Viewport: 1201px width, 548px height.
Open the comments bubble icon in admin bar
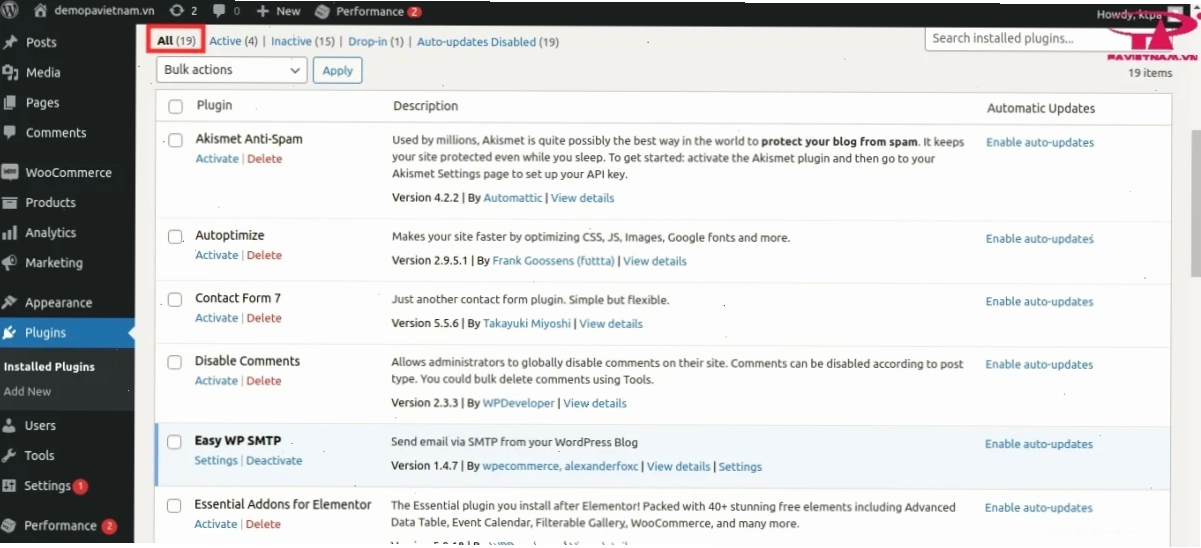[x=219, y=11]
